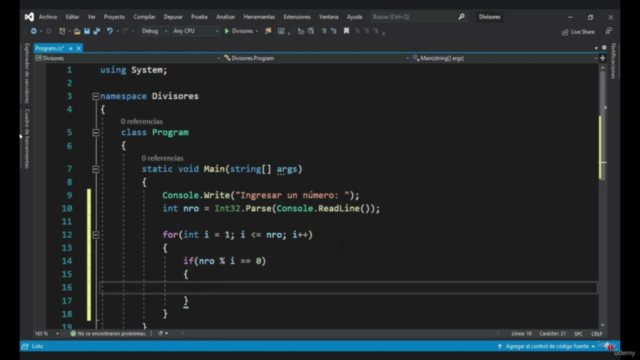640x360 pixels.
Task: Open the Ventana menu
Action: point(329,17)
